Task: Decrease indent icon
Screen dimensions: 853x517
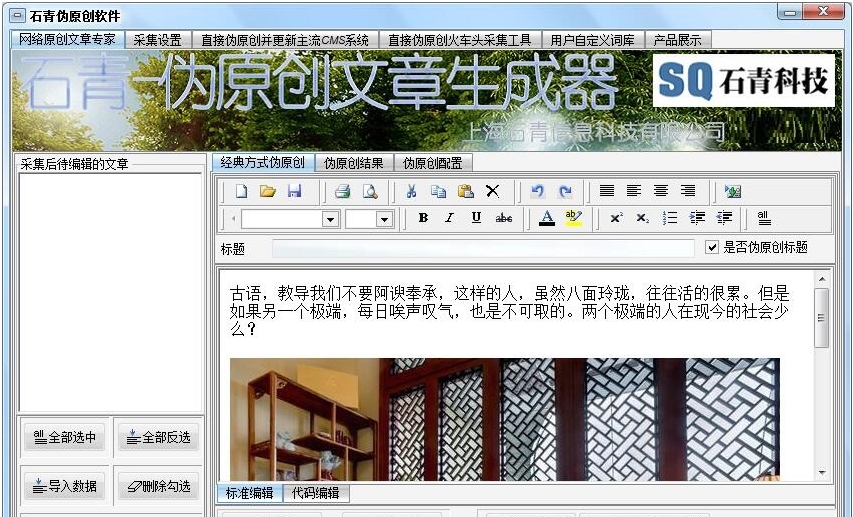Action: tap(724, 218)
